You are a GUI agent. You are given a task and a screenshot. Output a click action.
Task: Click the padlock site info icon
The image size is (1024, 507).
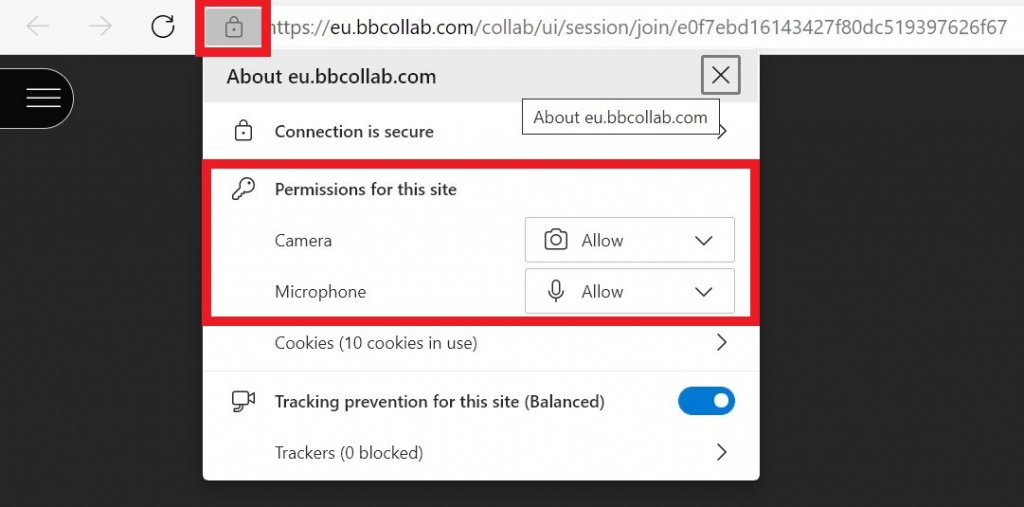(233, 27)
